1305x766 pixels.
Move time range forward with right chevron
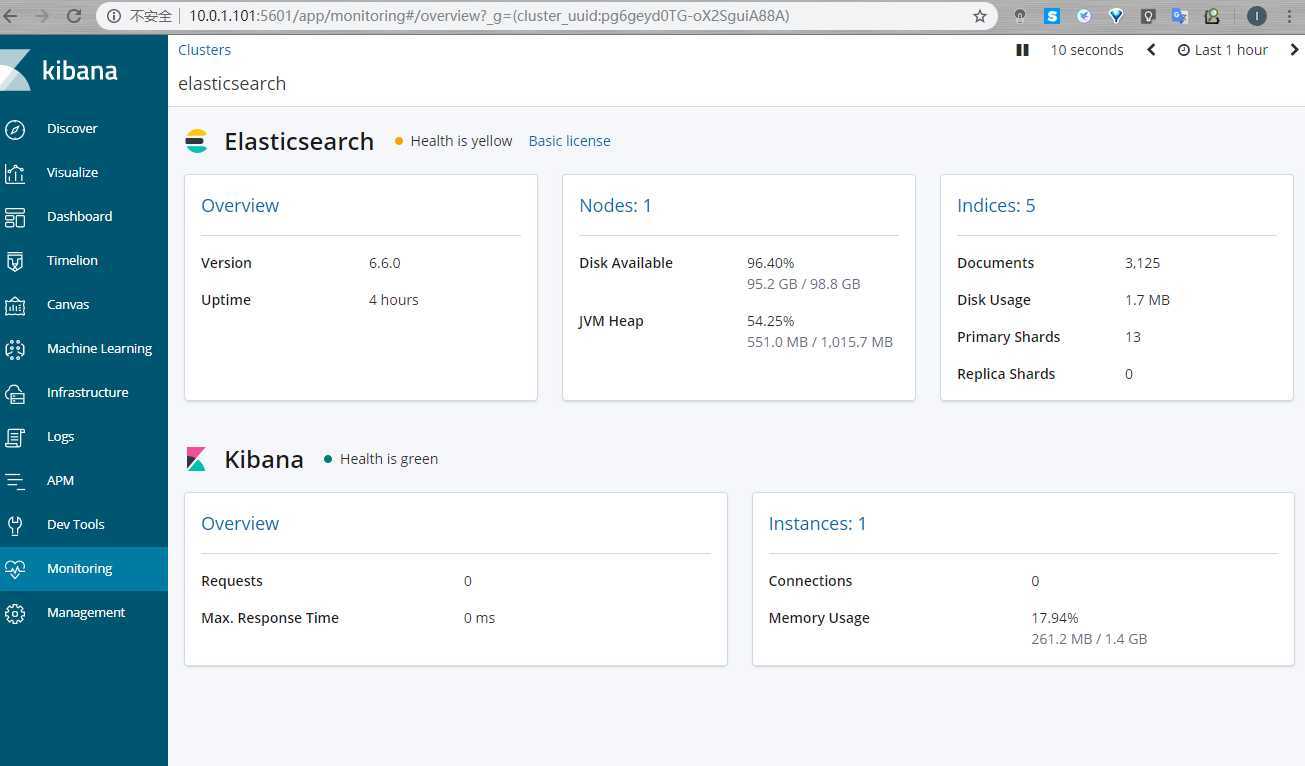coord(1294,50)
